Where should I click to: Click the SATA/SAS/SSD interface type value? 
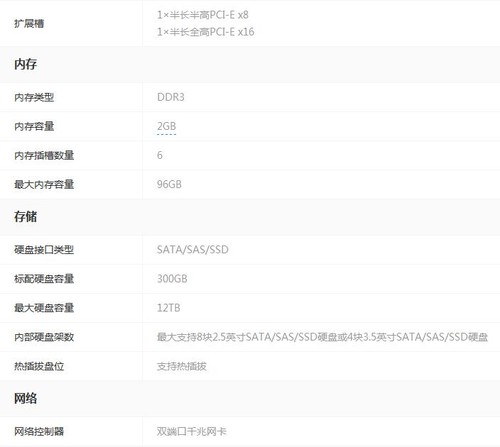(193, 250)
